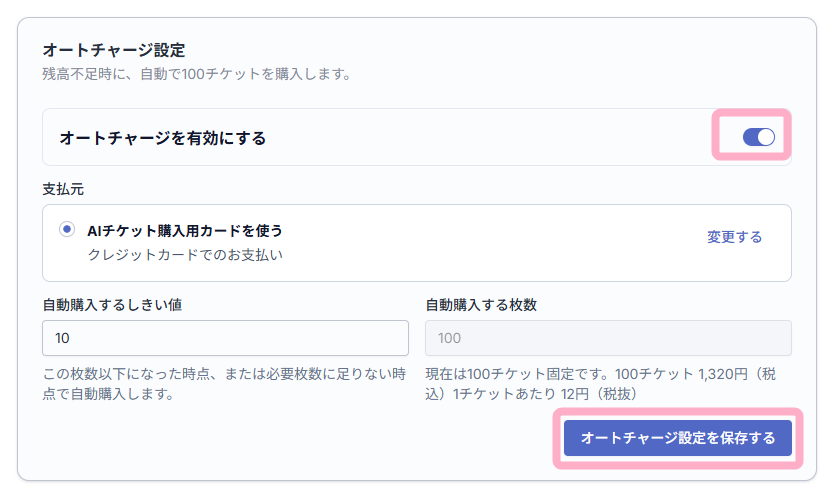The image size is (839, 500).
Task: Click the 変更する link
Action: pos(734,237)
